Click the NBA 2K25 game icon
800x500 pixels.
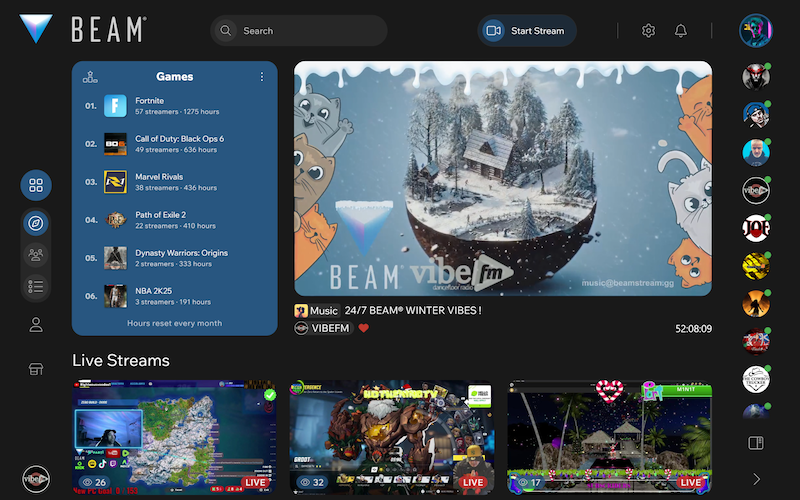click(115, 296)
